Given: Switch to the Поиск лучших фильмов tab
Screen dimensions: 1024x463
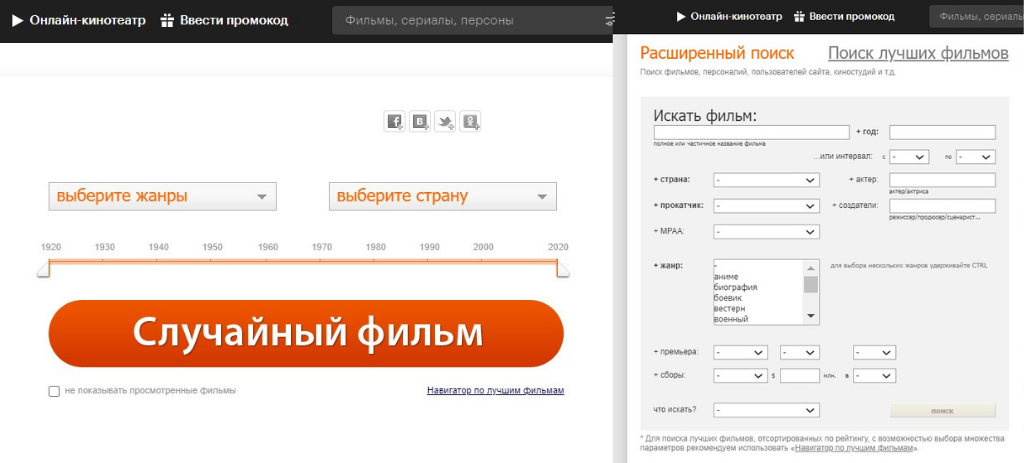Looking at the screenshot, I should pos(918,53).
